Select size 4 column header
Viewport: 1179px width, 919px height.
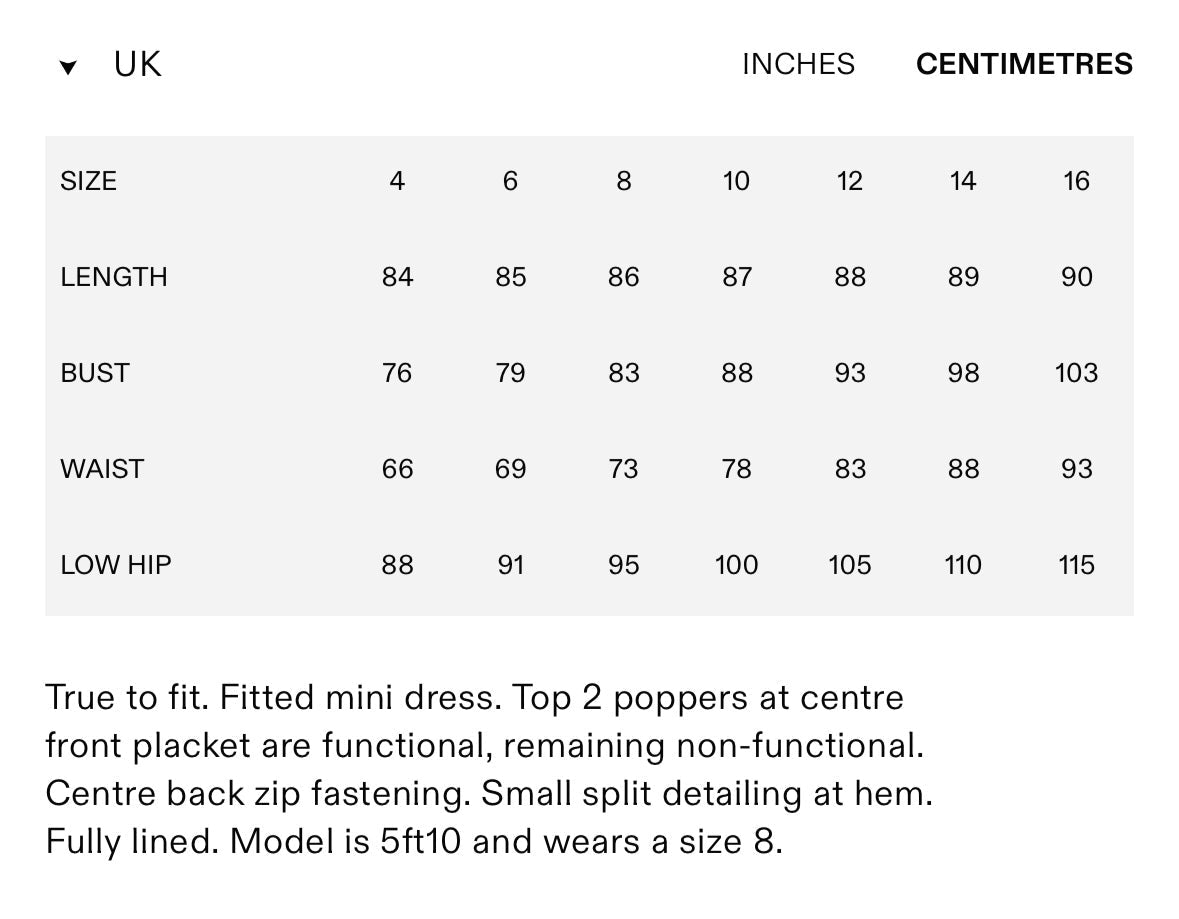pyautogui.click(x=397, y=181)
